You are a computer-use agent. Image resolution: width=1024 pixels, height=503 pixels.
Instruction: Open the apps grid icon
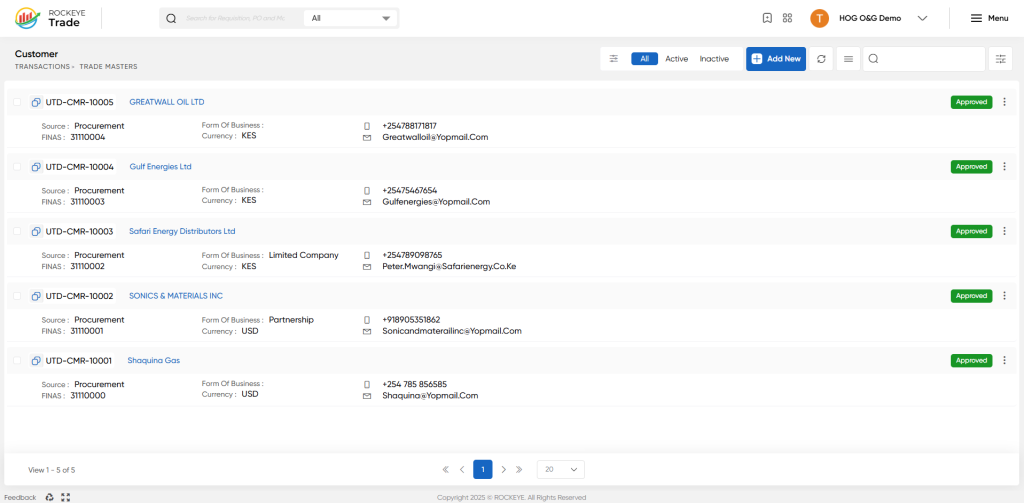(x=788, y=18)
